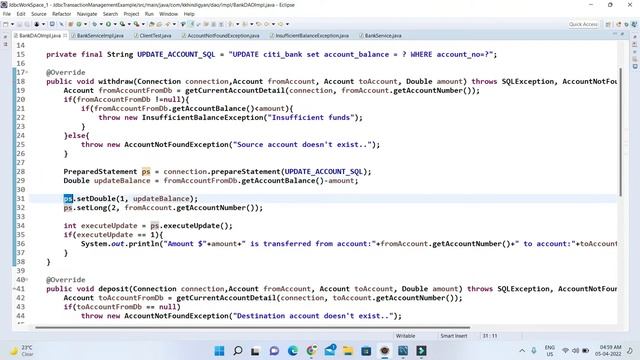Click the Eclipse taskbar icon

coord(384,351)
